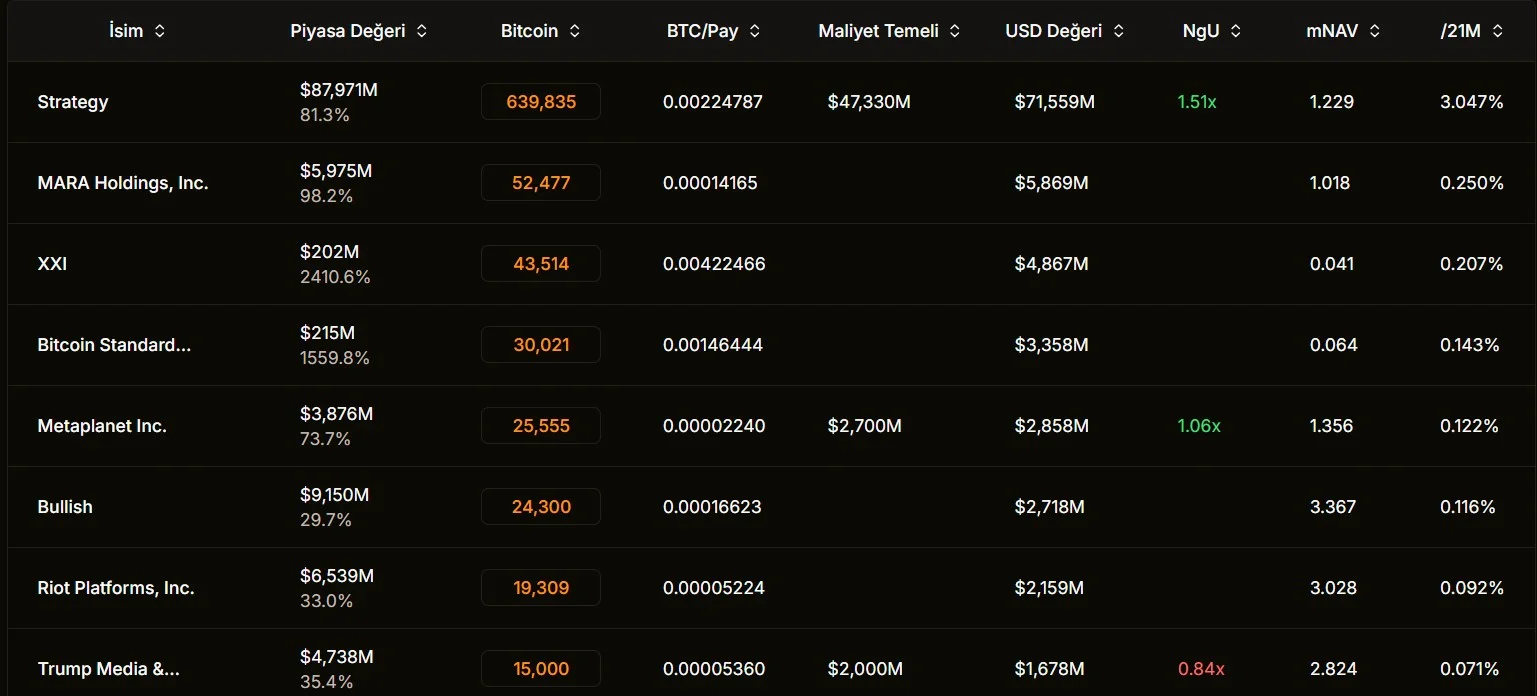Open Riot Platforms, Inc. entry
1537x696 pixels.
click(x=116, y=588)
